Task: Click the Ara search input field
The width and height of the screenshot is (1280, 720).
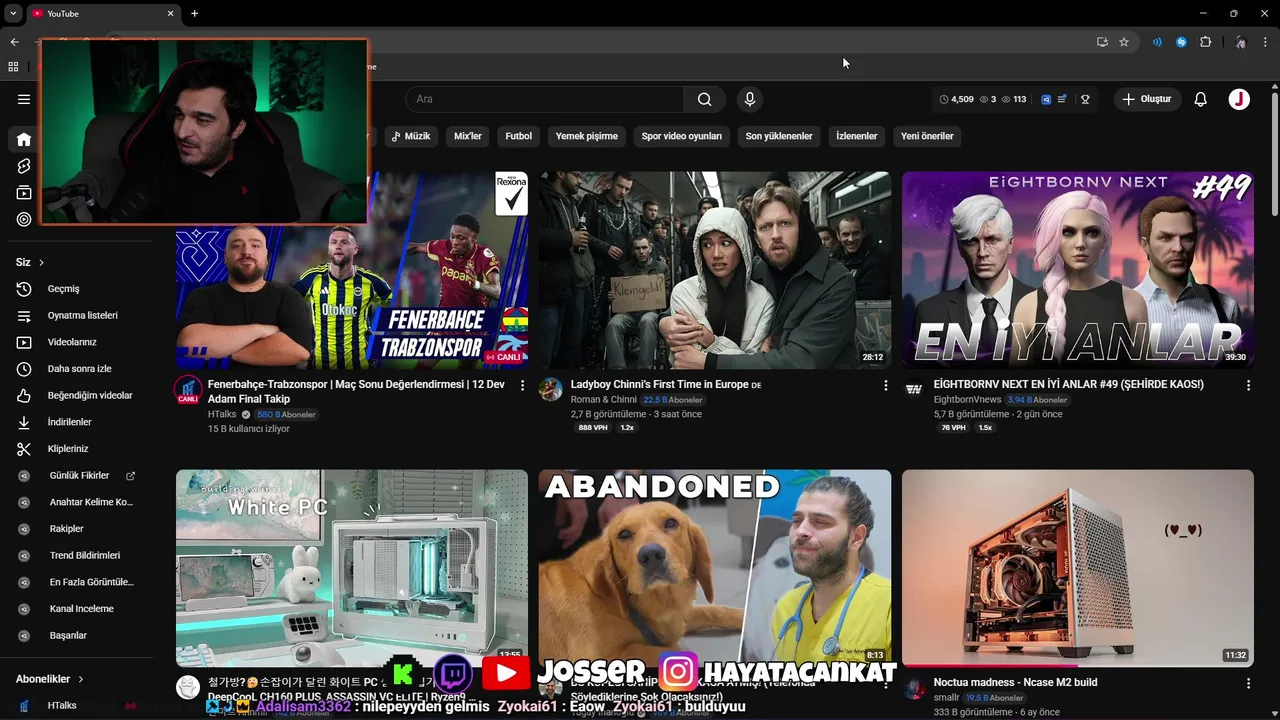Action: coord(545,99)
